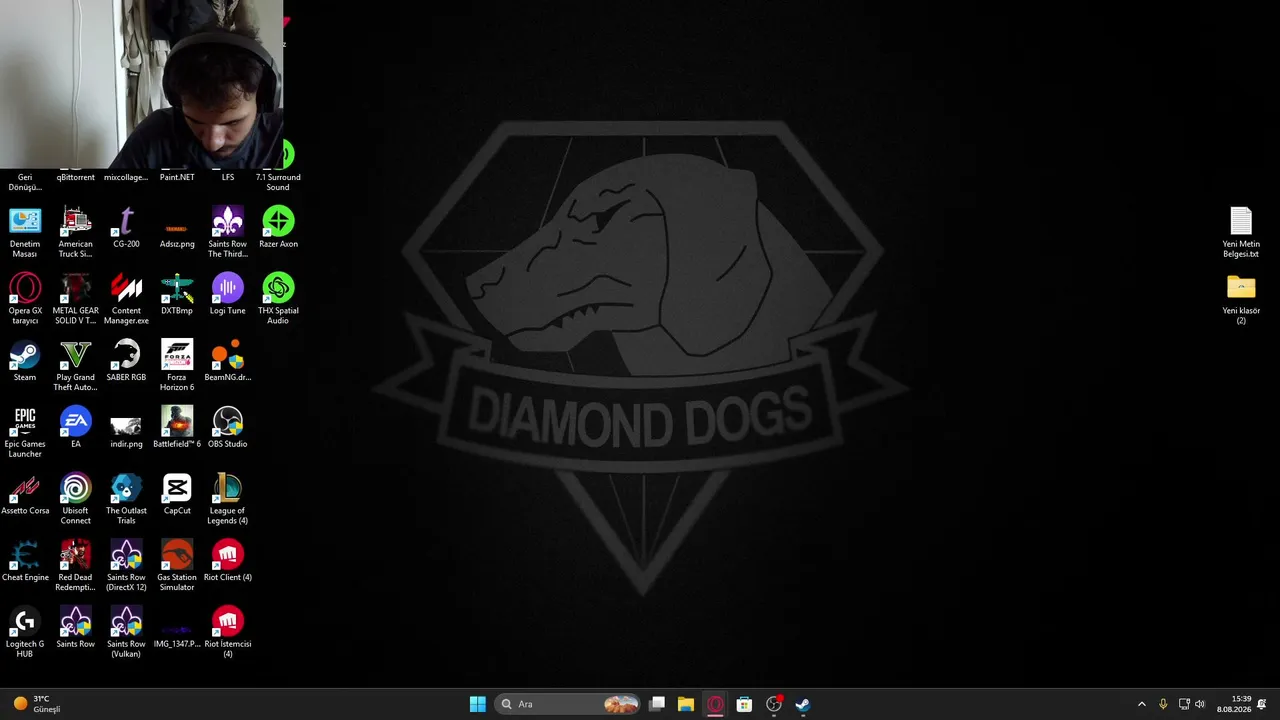Open File Explorer from the taskbar
This screenshot has height=720, width=1280.
tap(686, 704)
